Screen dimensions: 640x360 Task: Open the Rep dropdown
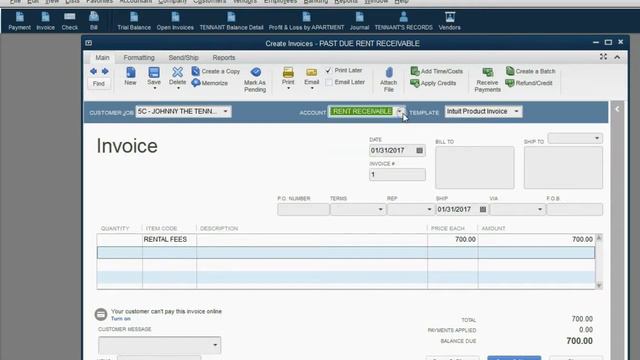[429, 209]
